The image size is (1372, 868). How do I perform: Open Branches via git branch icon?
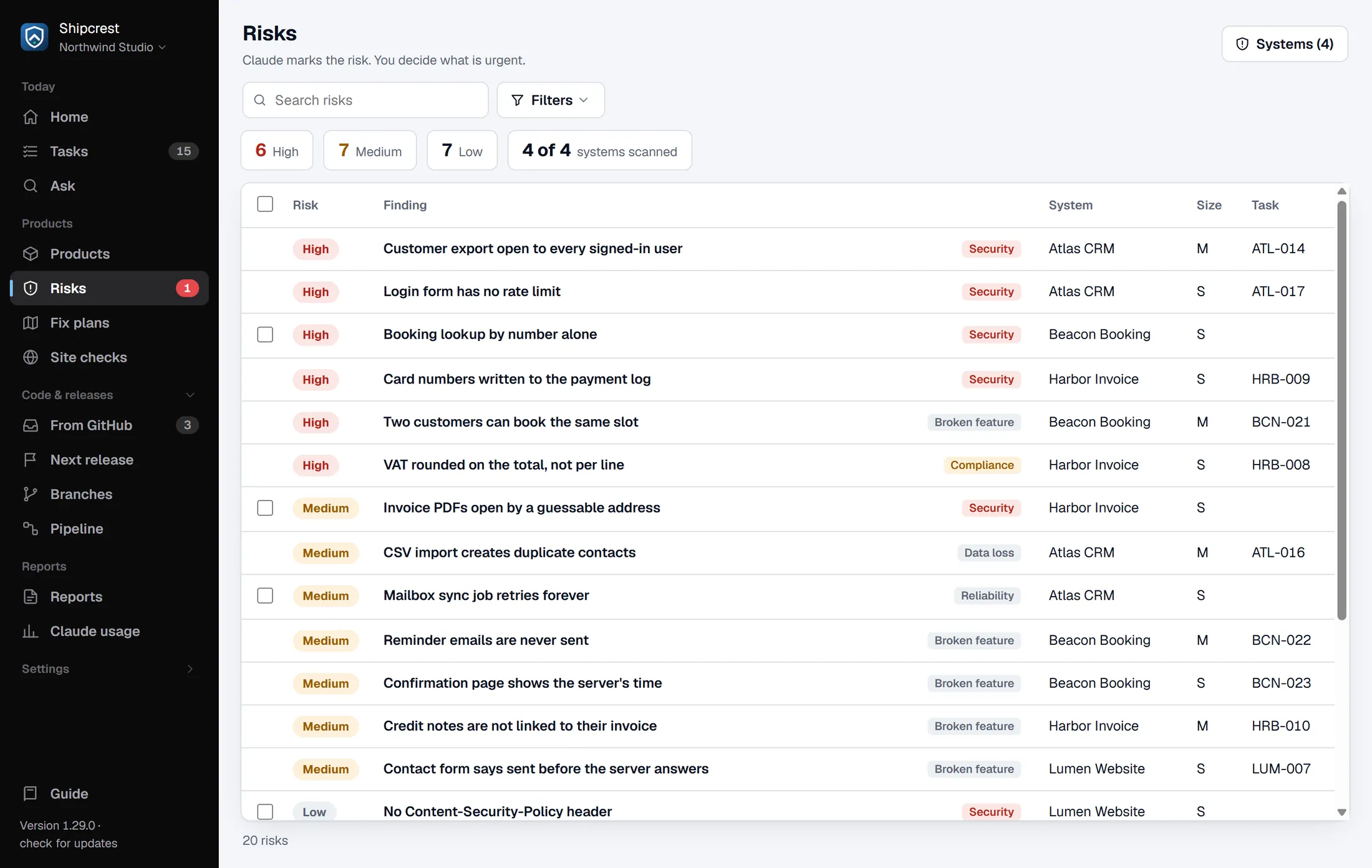31,494
